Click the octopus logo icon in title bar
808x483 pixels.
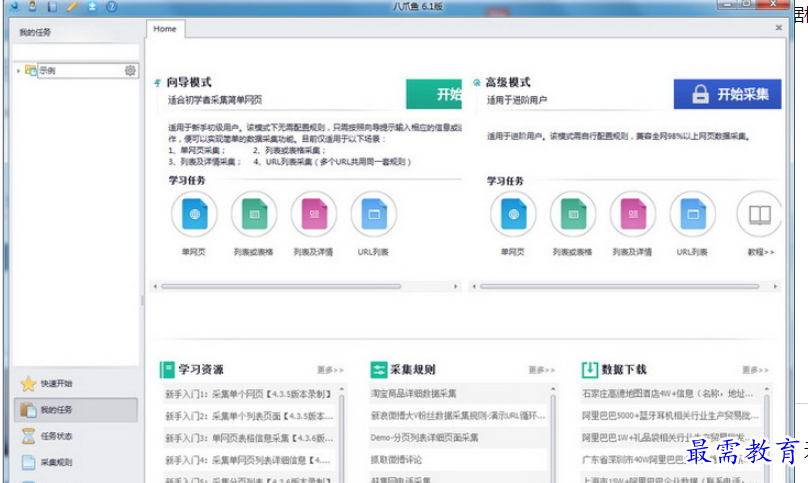tap(13, 6)
